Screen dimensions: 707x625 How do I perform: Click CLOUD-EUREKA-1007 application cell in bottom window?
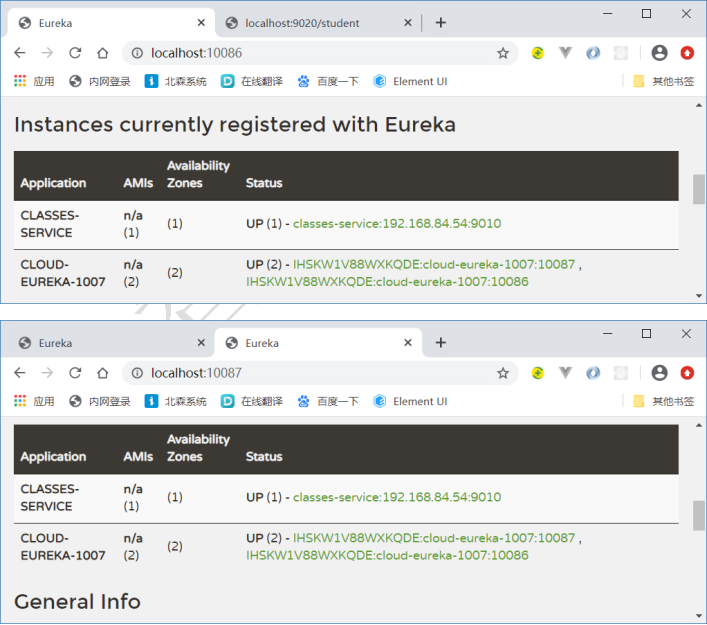[63, 547]
